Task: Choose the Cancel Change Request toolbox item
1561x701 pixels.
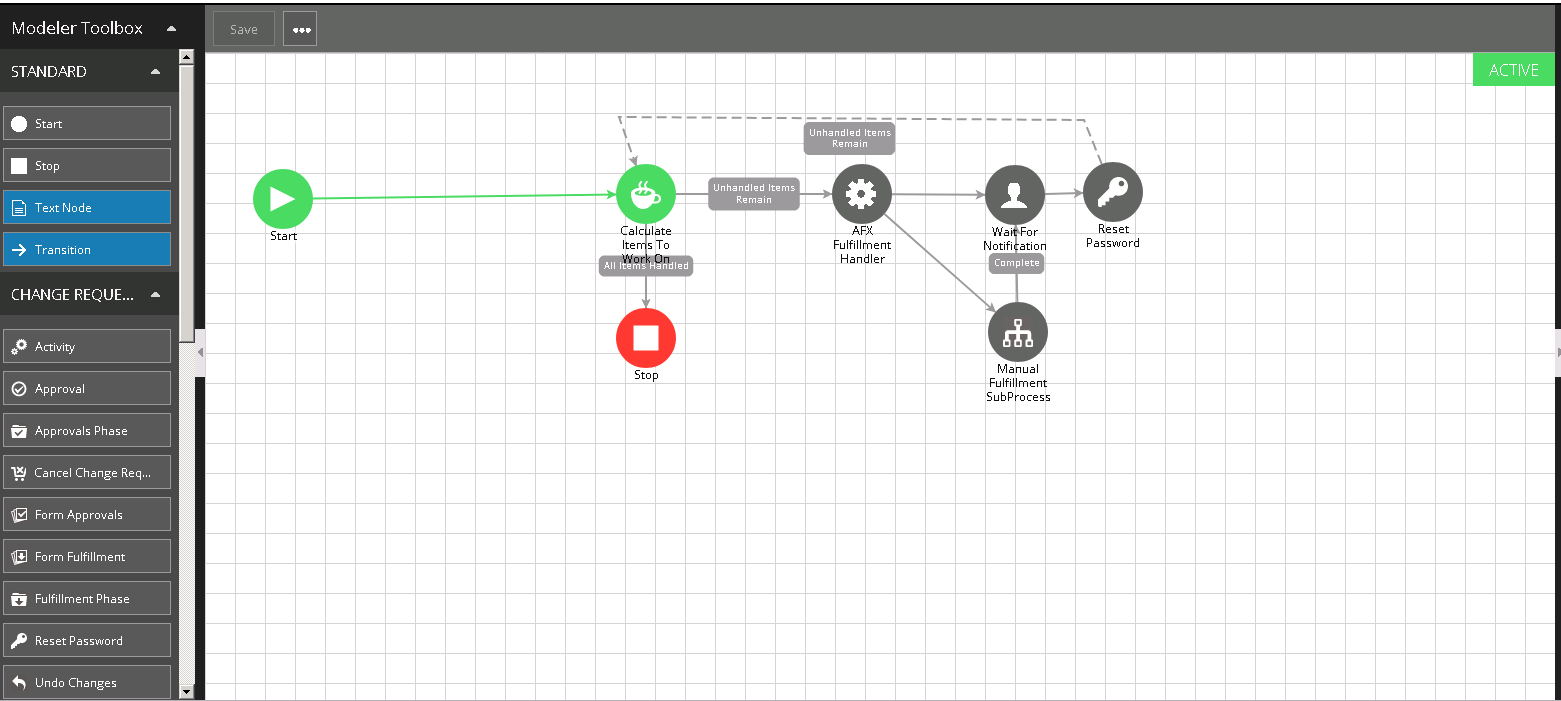Action: pos(87,473)
